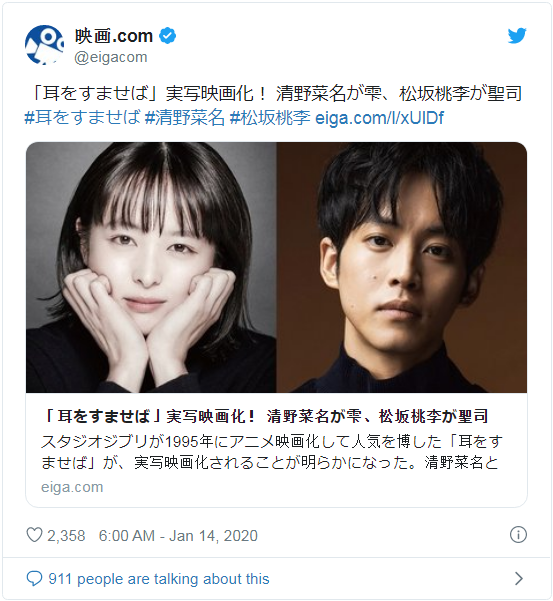553x601 pixels.
Task: Open the 映画.com account name
Action: 114,36
